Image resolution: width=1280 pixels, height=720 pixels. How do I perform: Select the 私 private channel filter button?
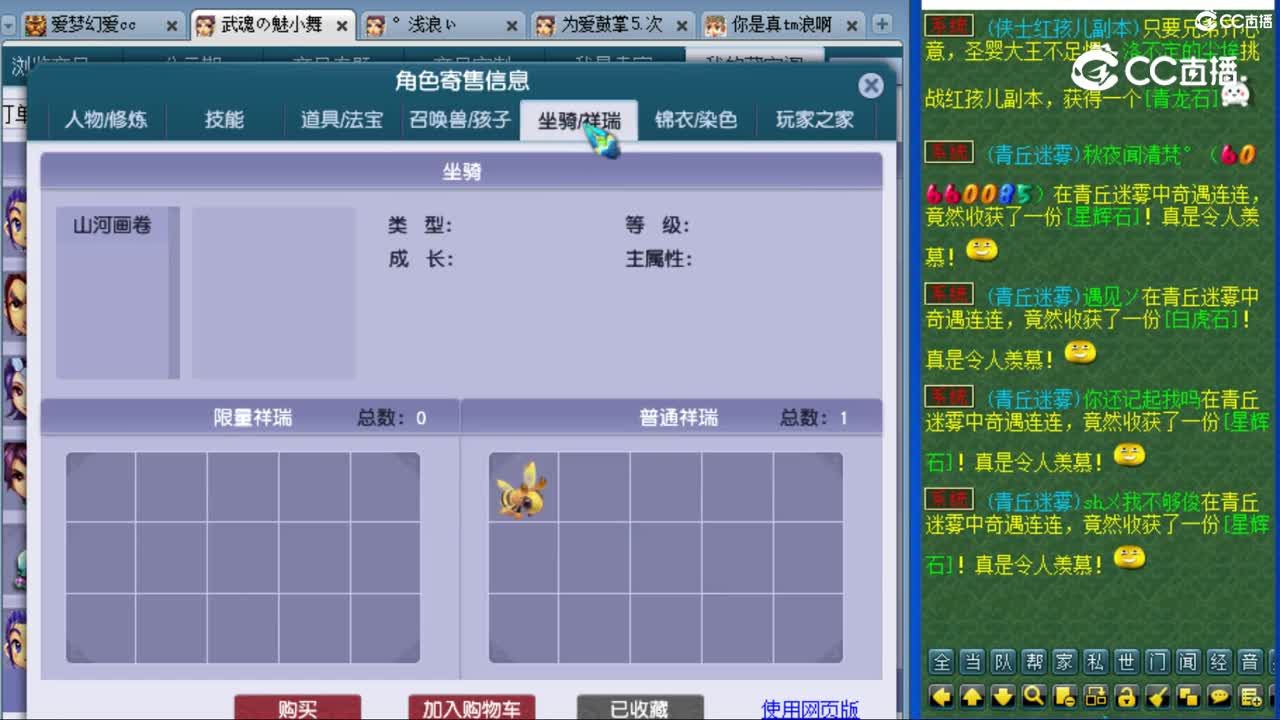pyautogui.click(x=1095, y=662)
